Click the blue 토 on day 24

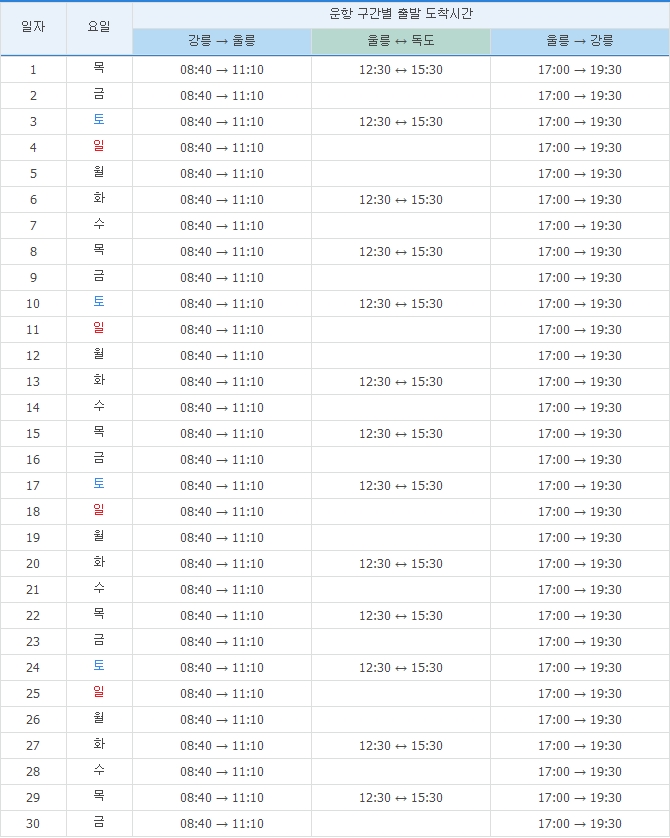[99, 667]
